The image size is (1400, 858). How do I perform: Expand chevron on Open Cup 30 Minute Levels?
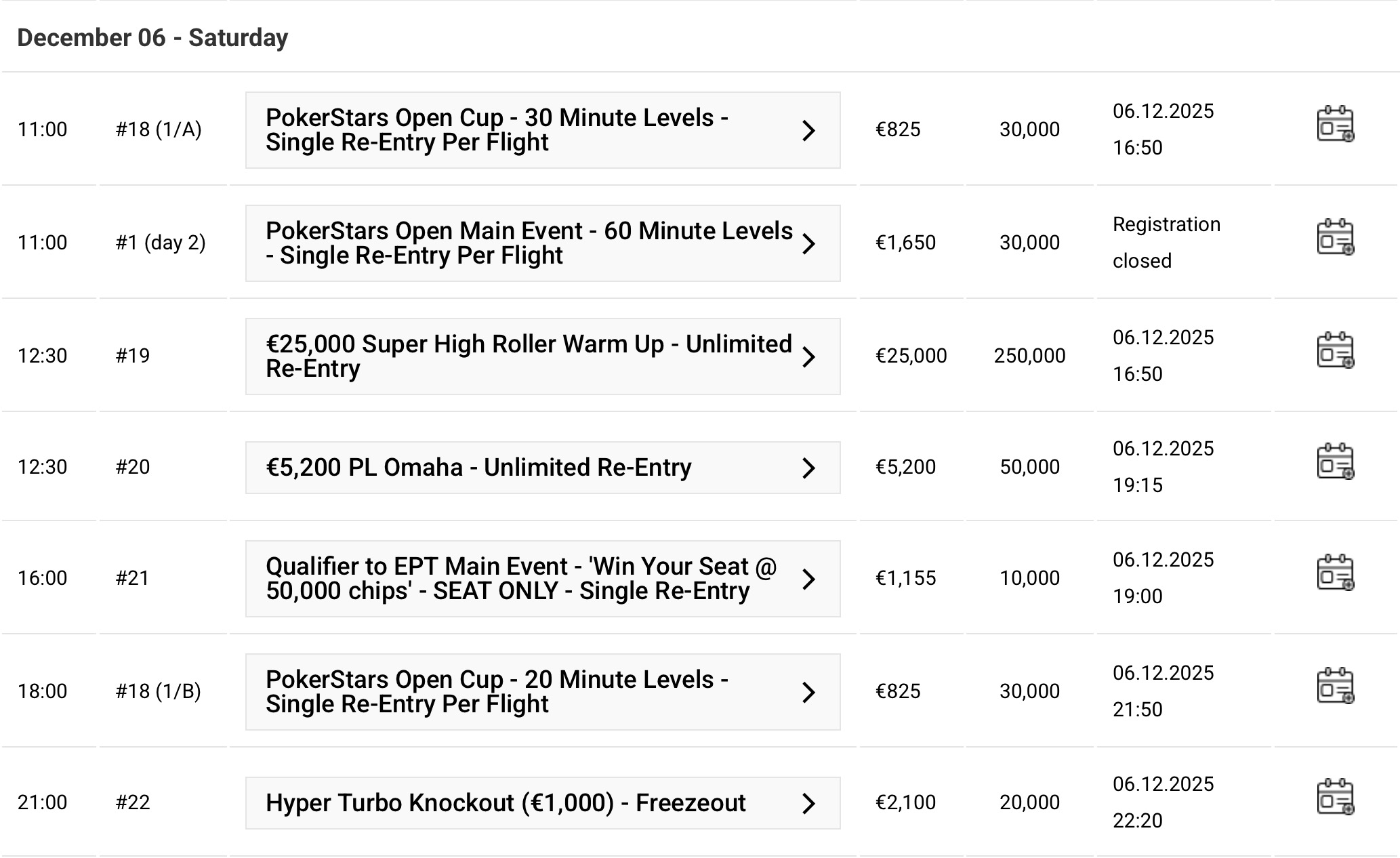click(808, 130)
